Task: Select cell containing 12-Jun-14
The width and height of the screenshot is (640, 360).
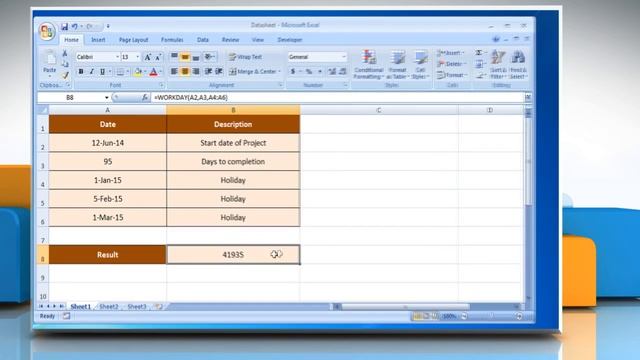Action: click(x=108, y=143)
